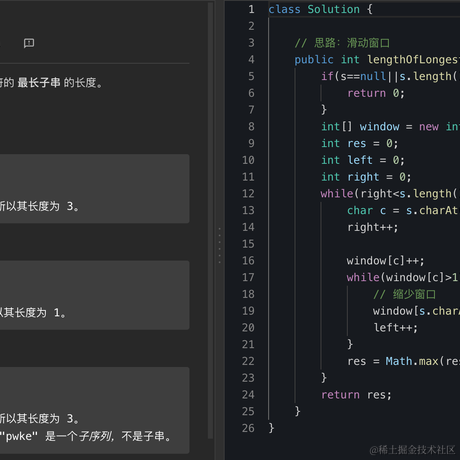Image resolution: width=460 pixels, height=460 pixels.
Task: Click the pane divider drag handle dots
Action: 219,246
